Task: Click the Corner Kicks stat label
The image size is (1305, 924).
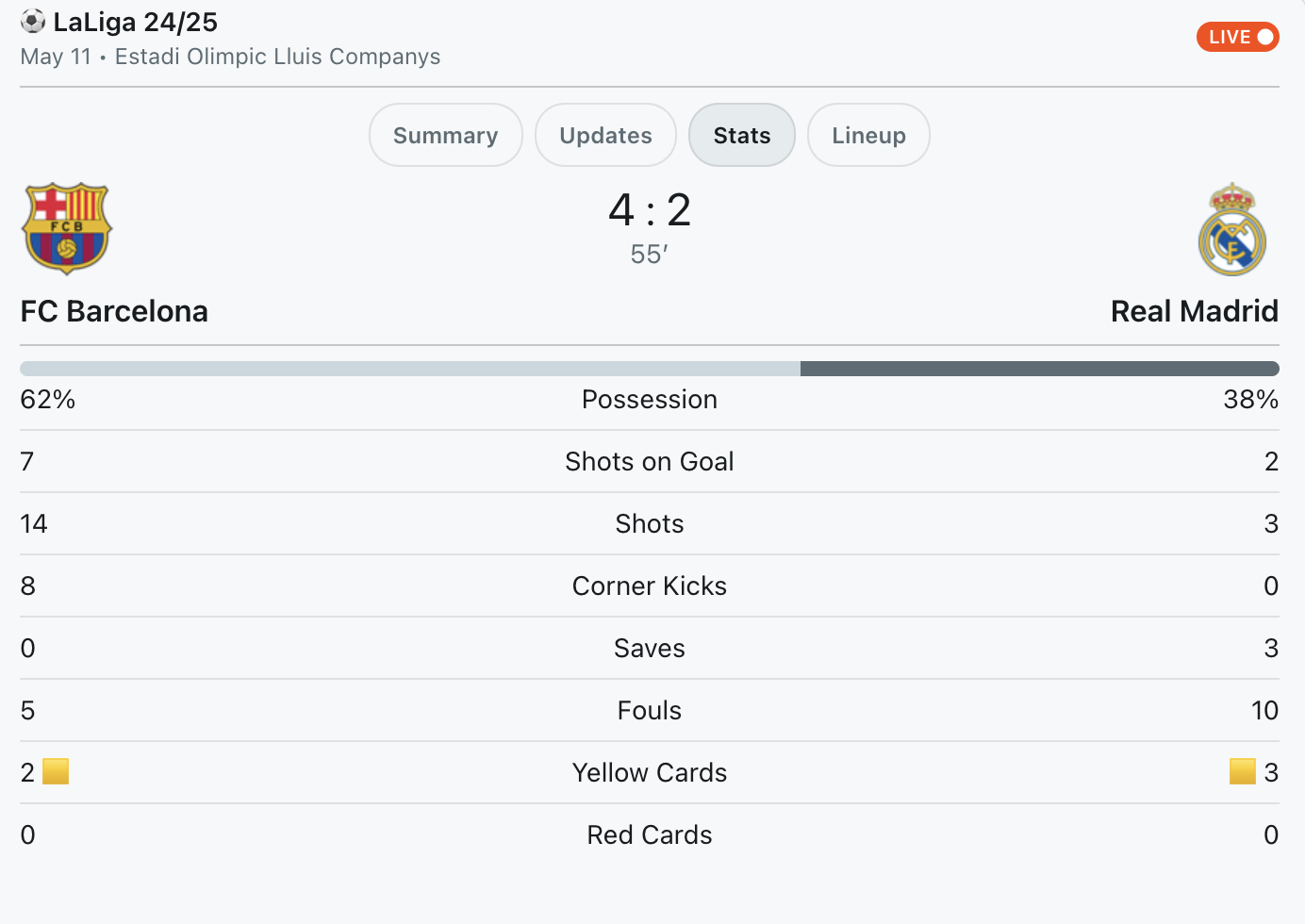Action: point(650,586)
